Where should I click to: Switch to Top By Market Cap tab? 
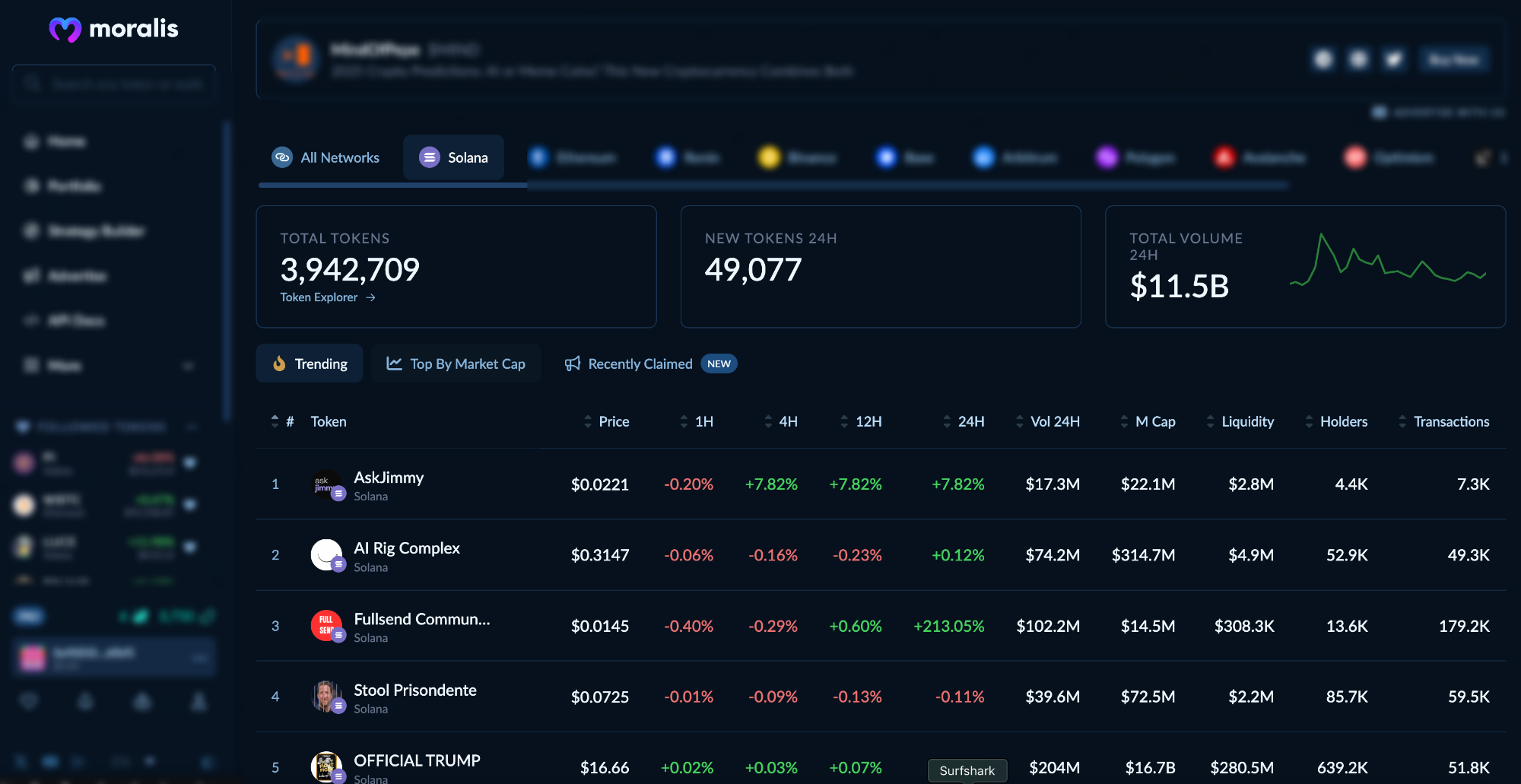click(456, 363)
